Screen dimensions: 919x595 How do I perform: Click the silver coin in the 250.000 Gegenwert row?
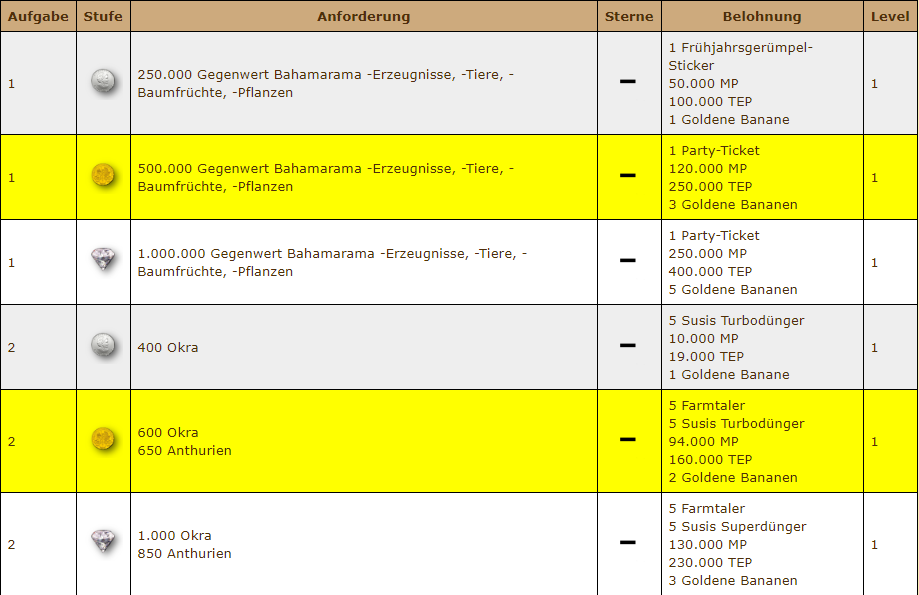(x=103, y=81)
